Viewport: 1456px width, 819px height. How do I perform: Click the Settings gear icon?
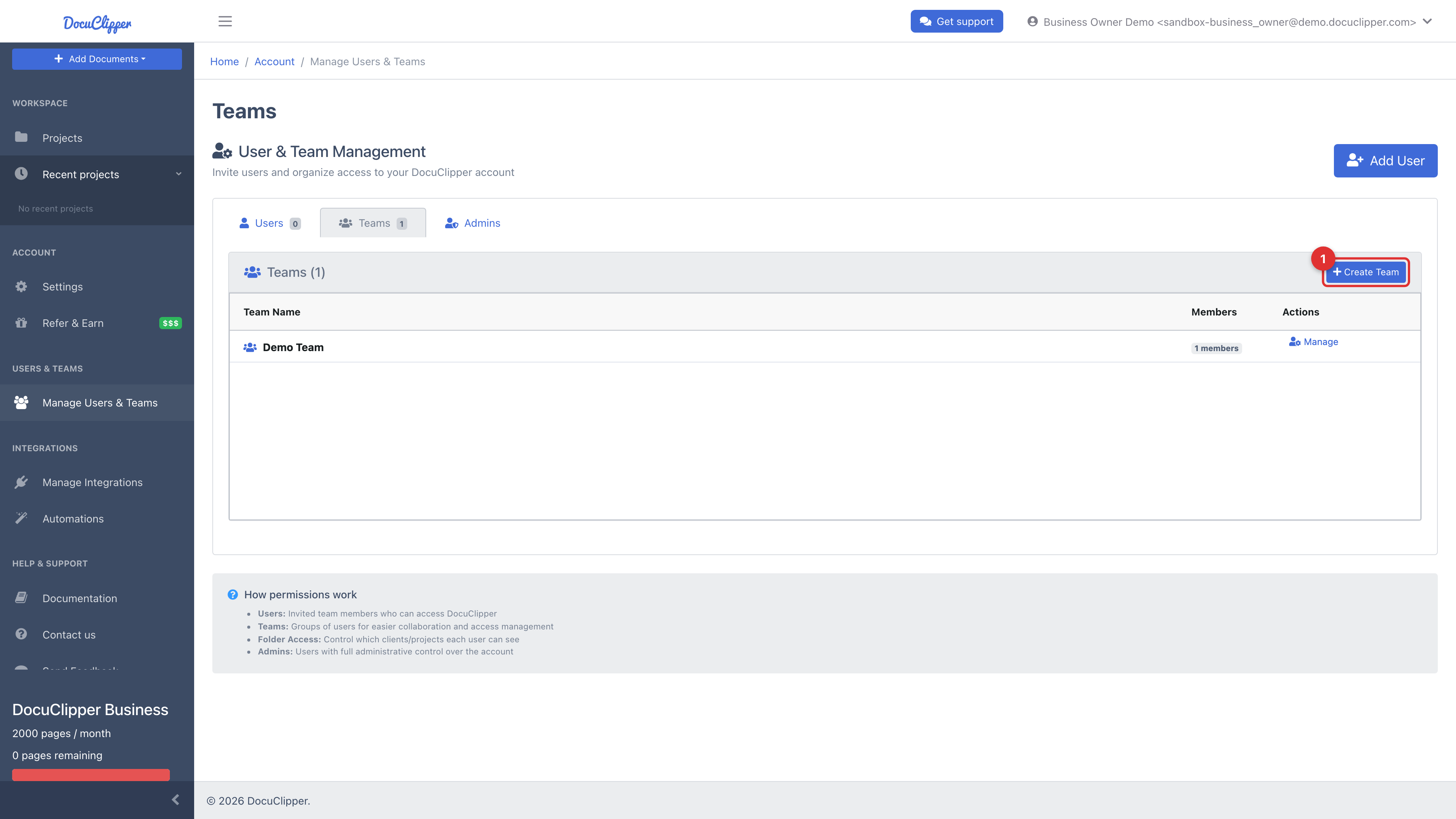pos(21,287)
